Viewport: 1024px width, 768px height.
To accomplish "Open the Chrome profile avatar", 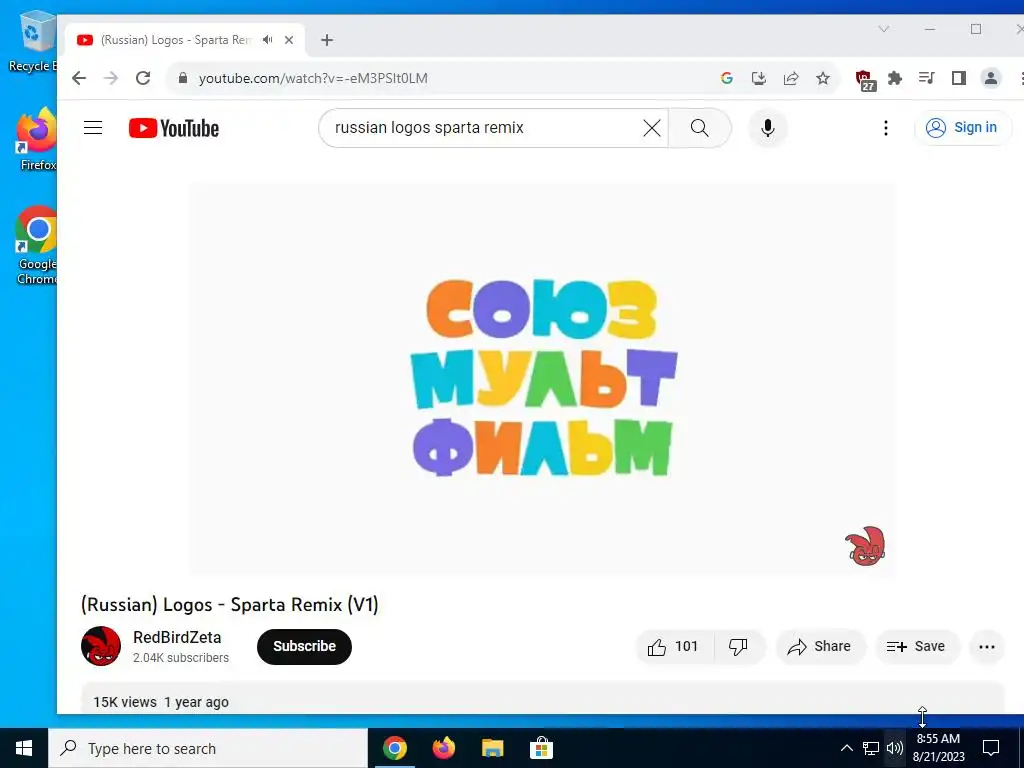I will [991, 78].
